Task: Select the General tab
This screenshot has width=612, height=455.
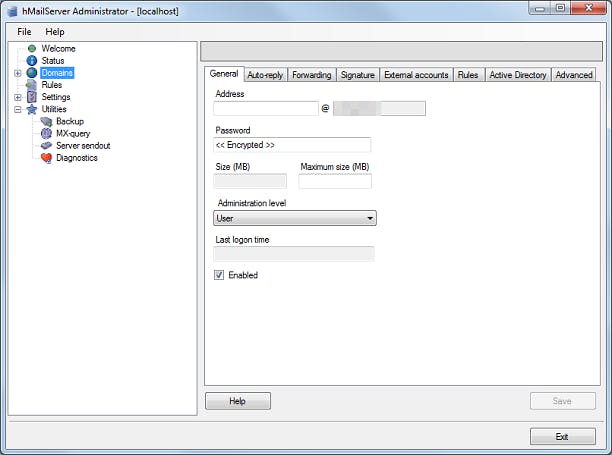Action: [x=224, y=74]
